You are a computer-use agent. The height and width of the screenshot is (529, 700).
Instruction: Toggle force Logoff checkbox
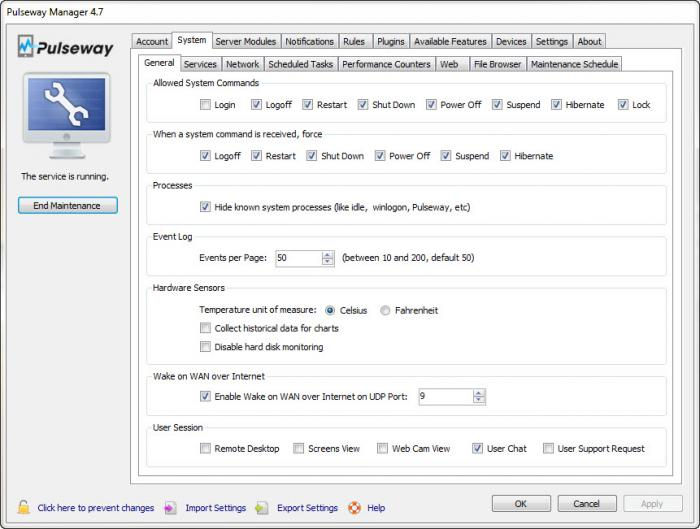205,156
